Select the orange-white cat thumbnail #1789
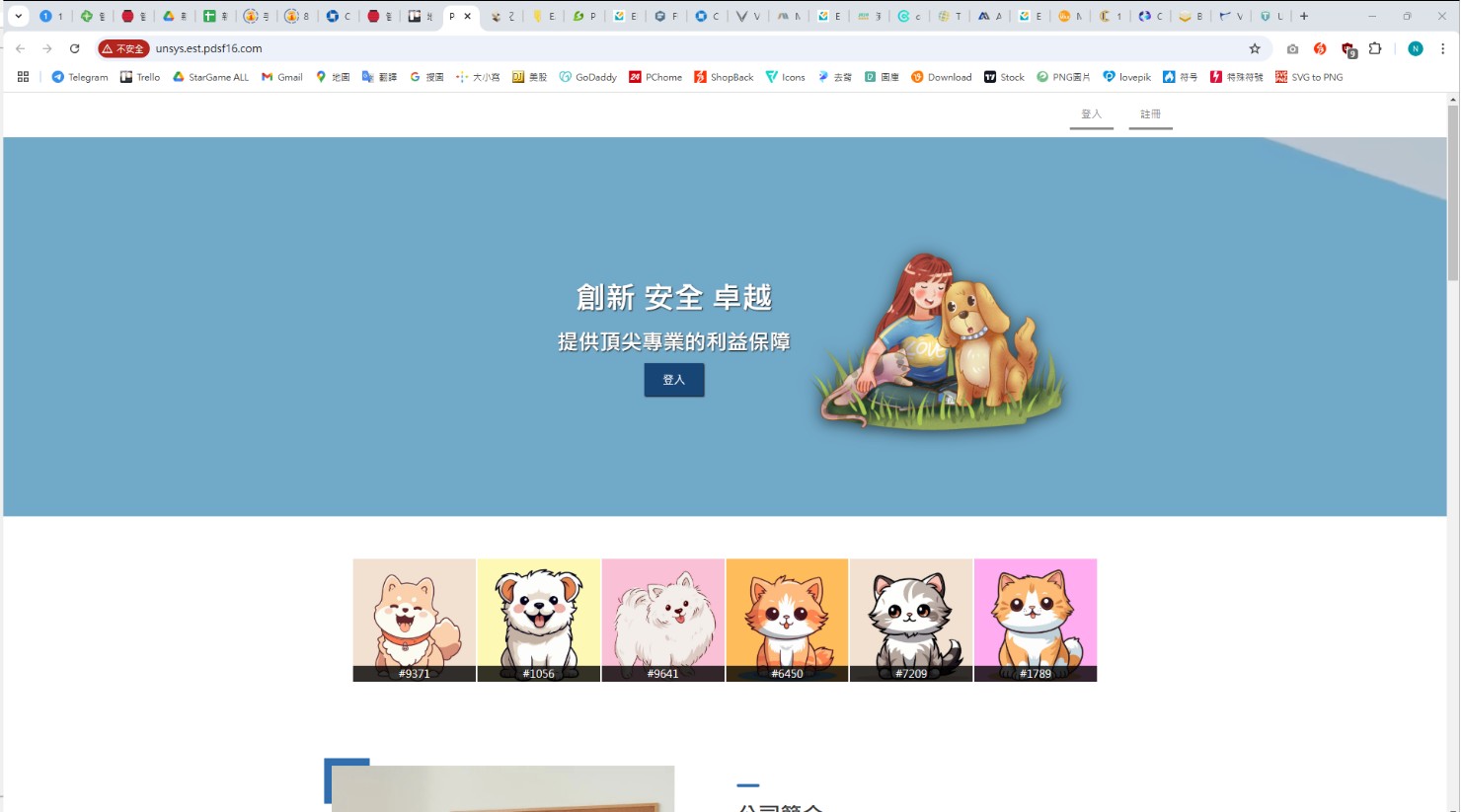 coord(1036,621)
